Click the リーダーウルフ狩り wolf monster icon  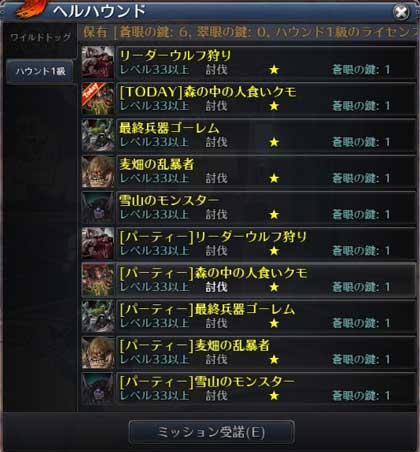click(x=98, y=63)
